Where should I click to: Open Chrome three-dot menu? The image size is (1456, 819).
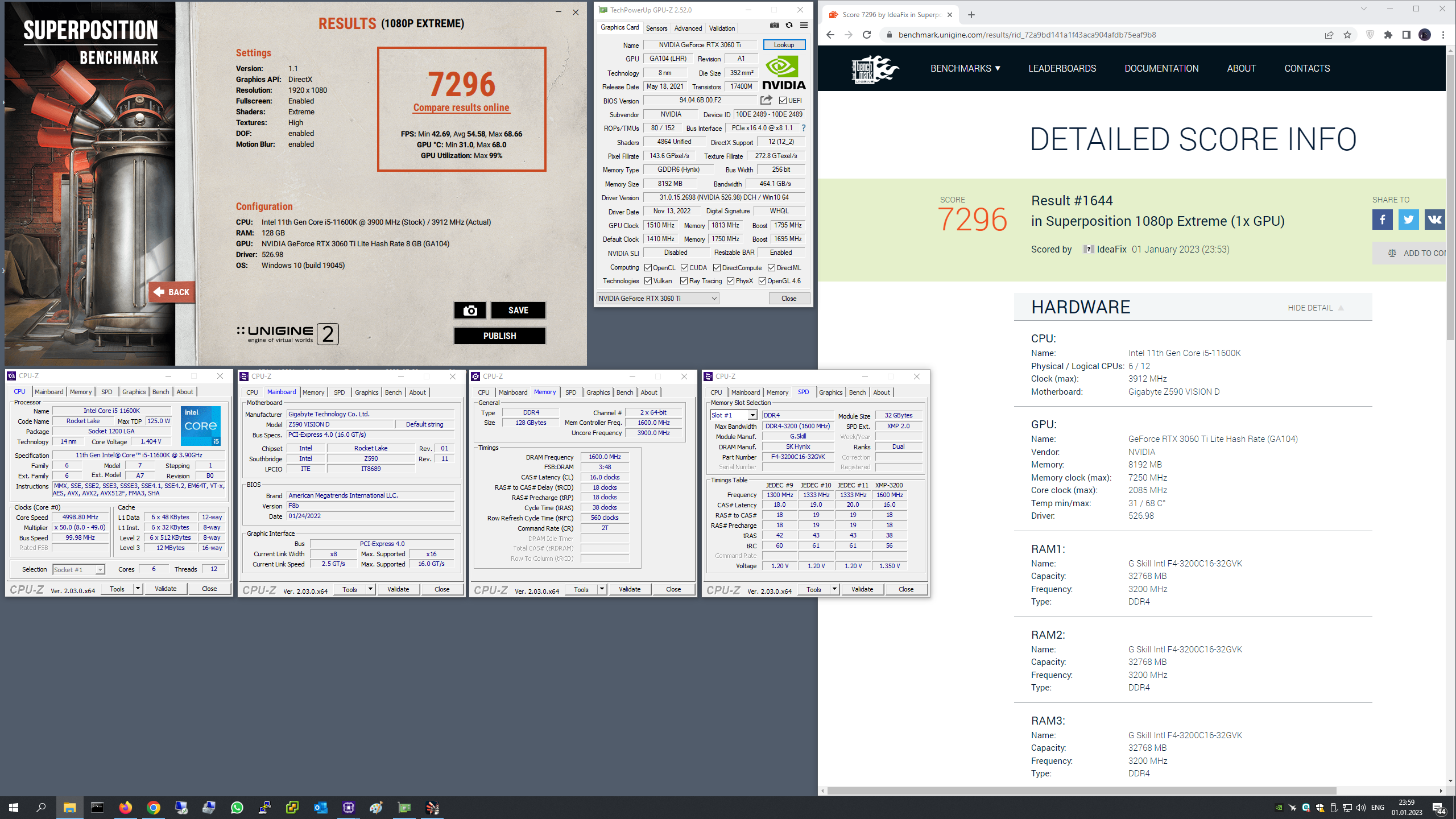tap(1443, 35)
